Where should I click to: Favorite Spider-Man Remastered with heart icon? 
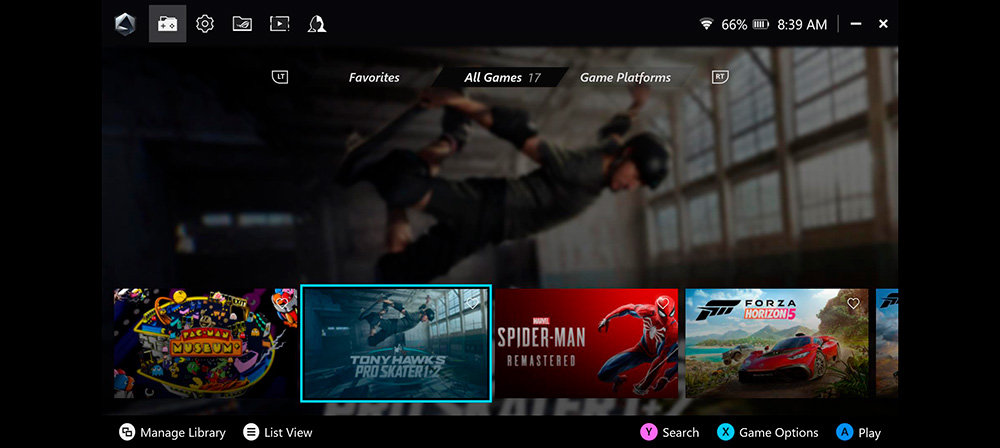663,302
